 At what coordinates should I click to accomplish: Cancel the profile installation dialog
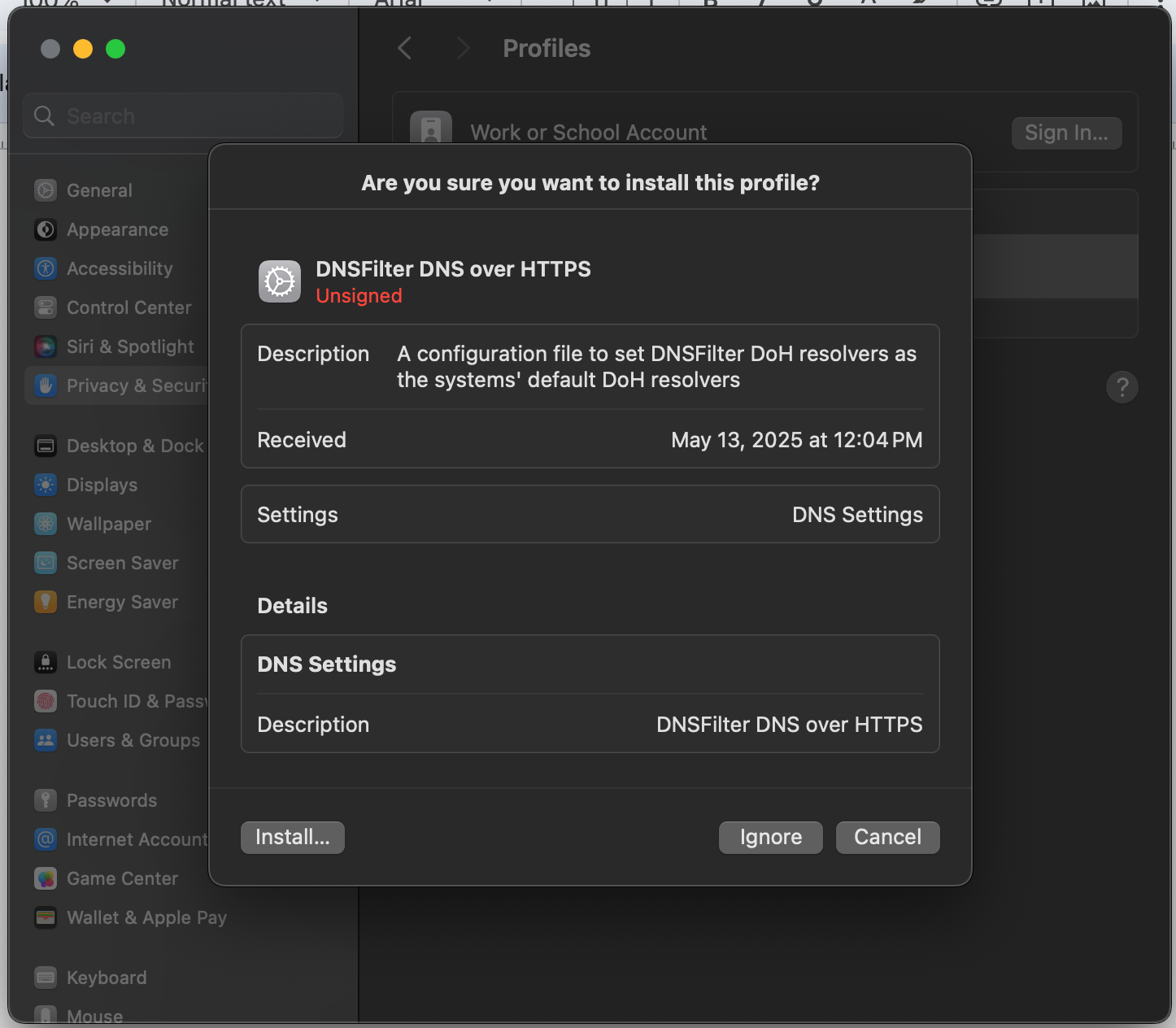coord(888,838)
